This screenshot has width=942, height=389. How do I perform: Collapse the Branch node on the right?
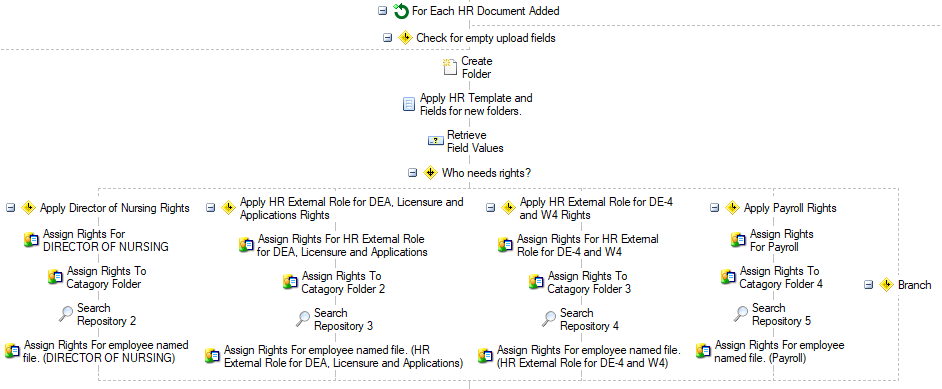[868, 285]
